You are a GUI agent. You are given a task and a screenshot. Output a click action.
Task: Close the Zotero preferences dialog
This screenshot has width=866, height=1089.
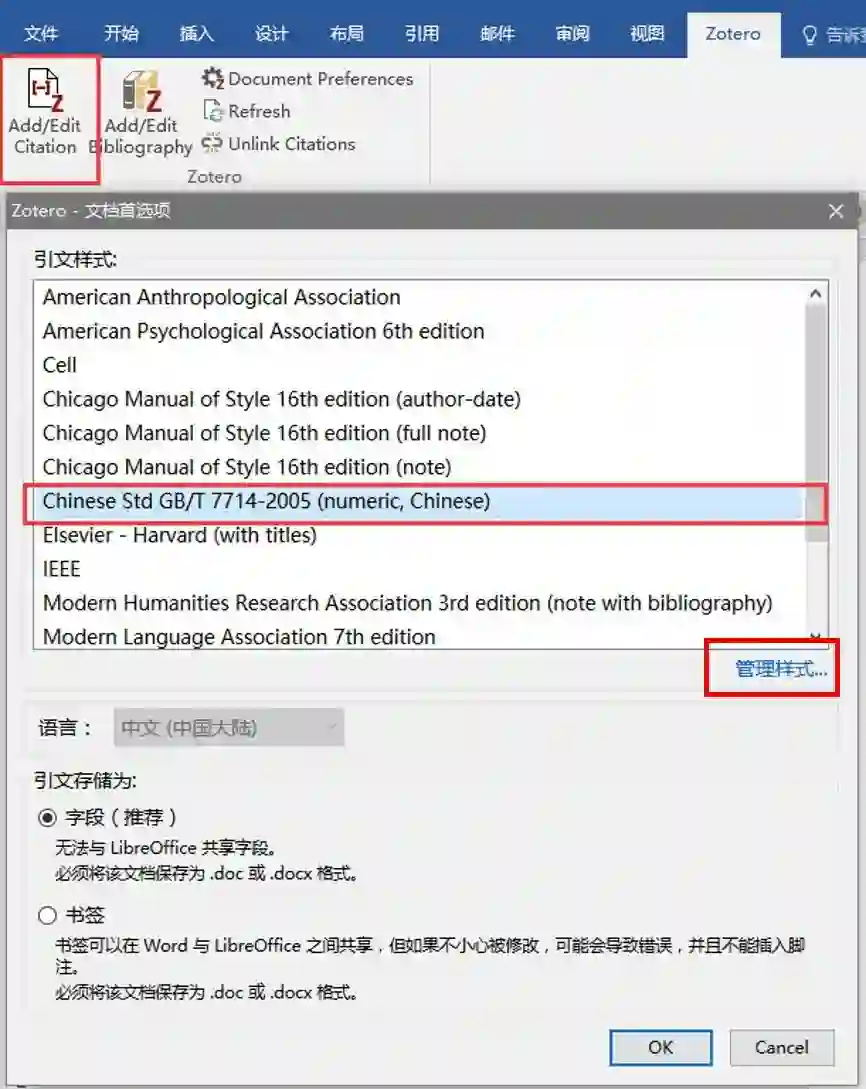(x=836, y=211)
